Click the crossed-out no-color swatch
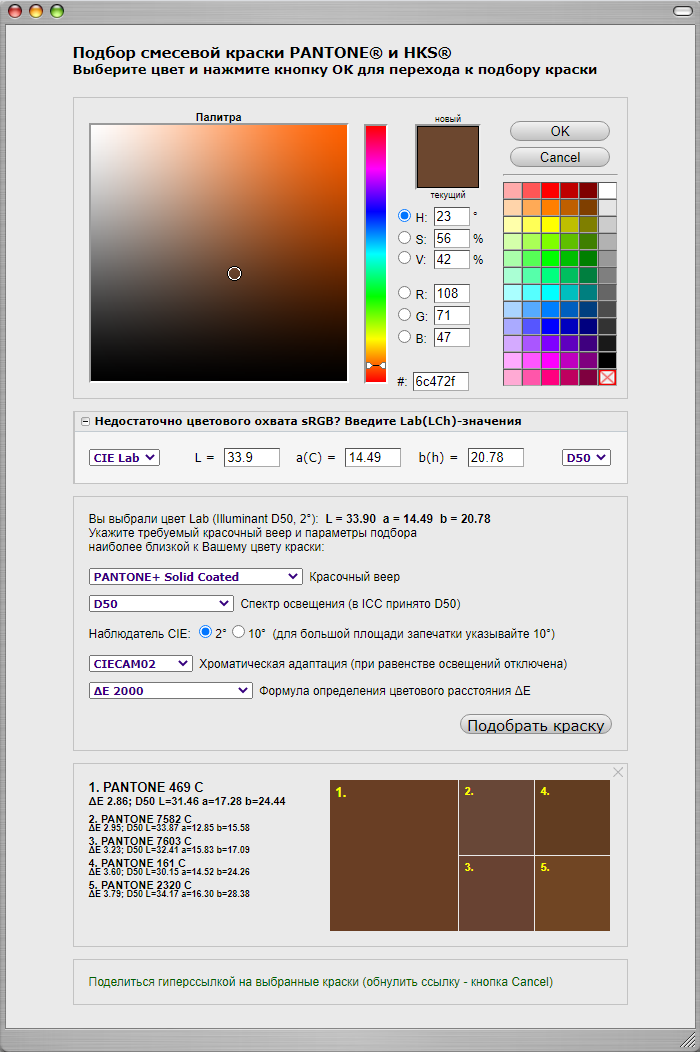The image size is (700, 1052). tap(607, 377)
